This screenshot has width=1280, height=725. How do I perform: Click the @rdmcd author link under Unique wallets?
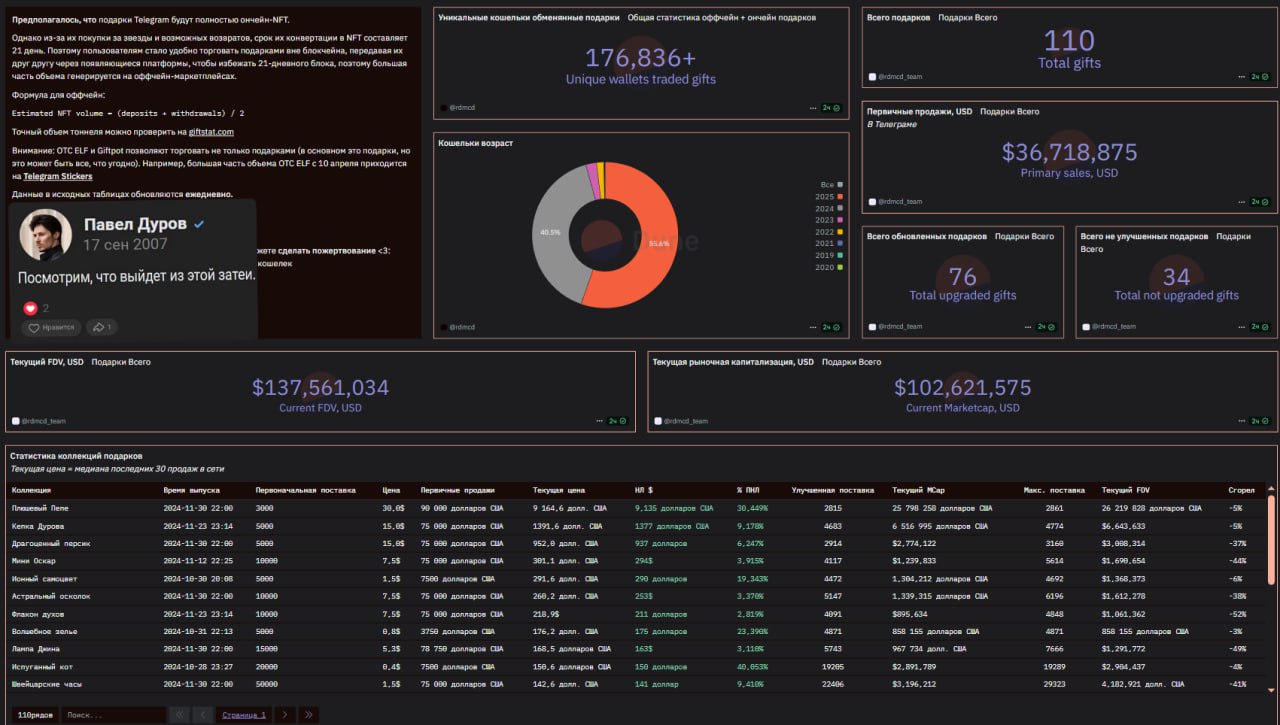pyautogui.click(x=462, y=107)
